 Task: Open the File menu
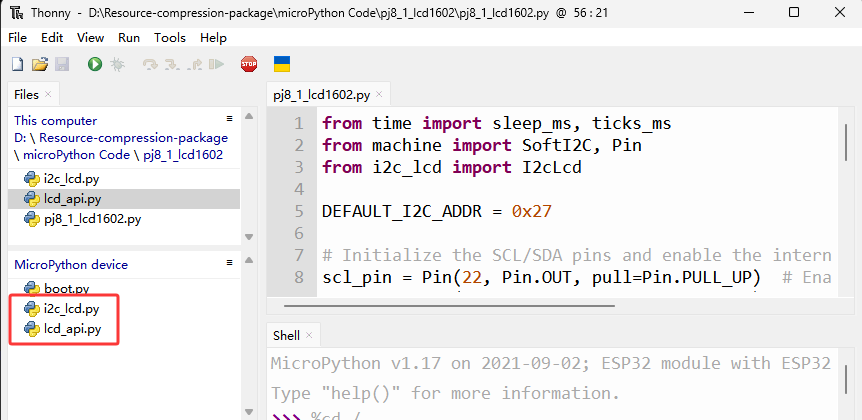(x=18, y=38)
